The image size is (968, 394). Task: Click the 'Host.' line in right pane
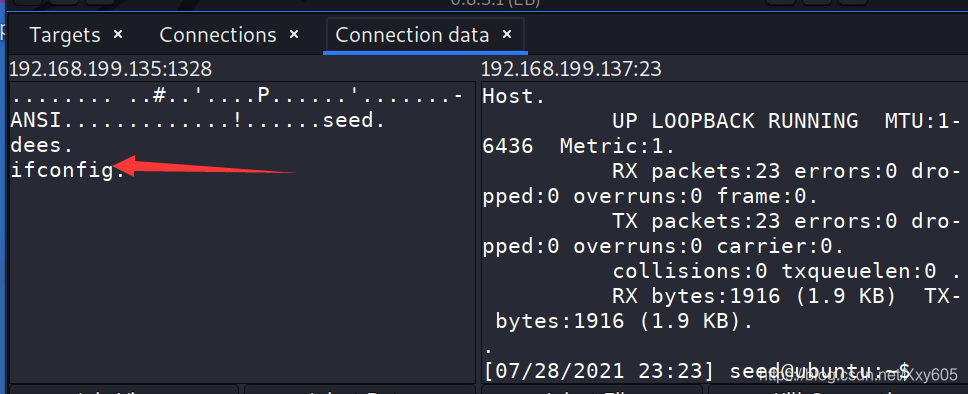[514, 96]
